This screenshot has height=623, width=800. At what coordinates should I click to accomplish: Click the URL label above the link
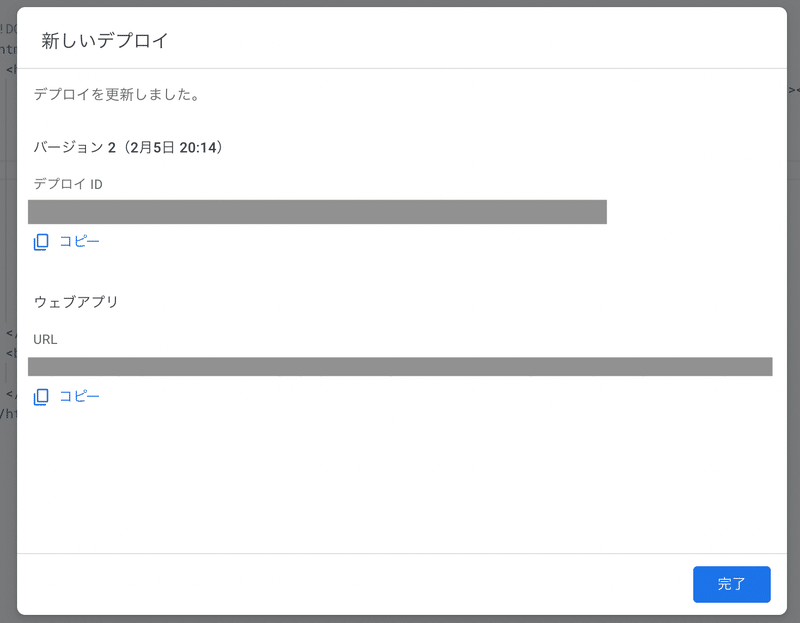tap(46, 340)
